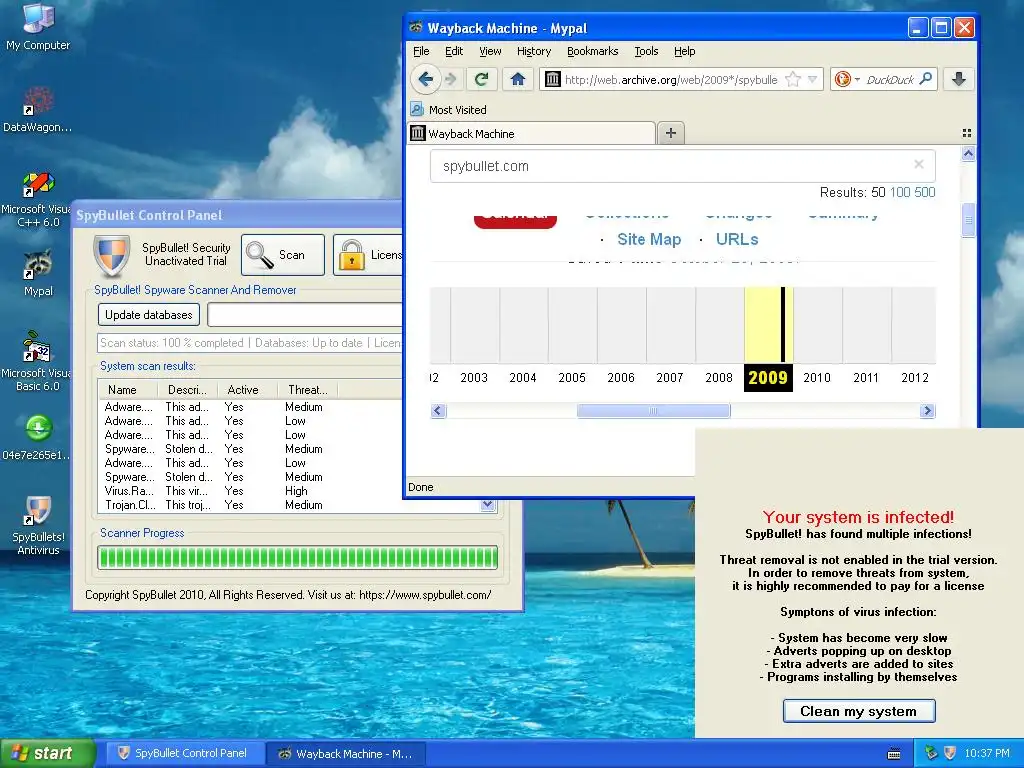Open the View menu in Mypal
The image size is (1024, 768).
(x=490, y=51)
